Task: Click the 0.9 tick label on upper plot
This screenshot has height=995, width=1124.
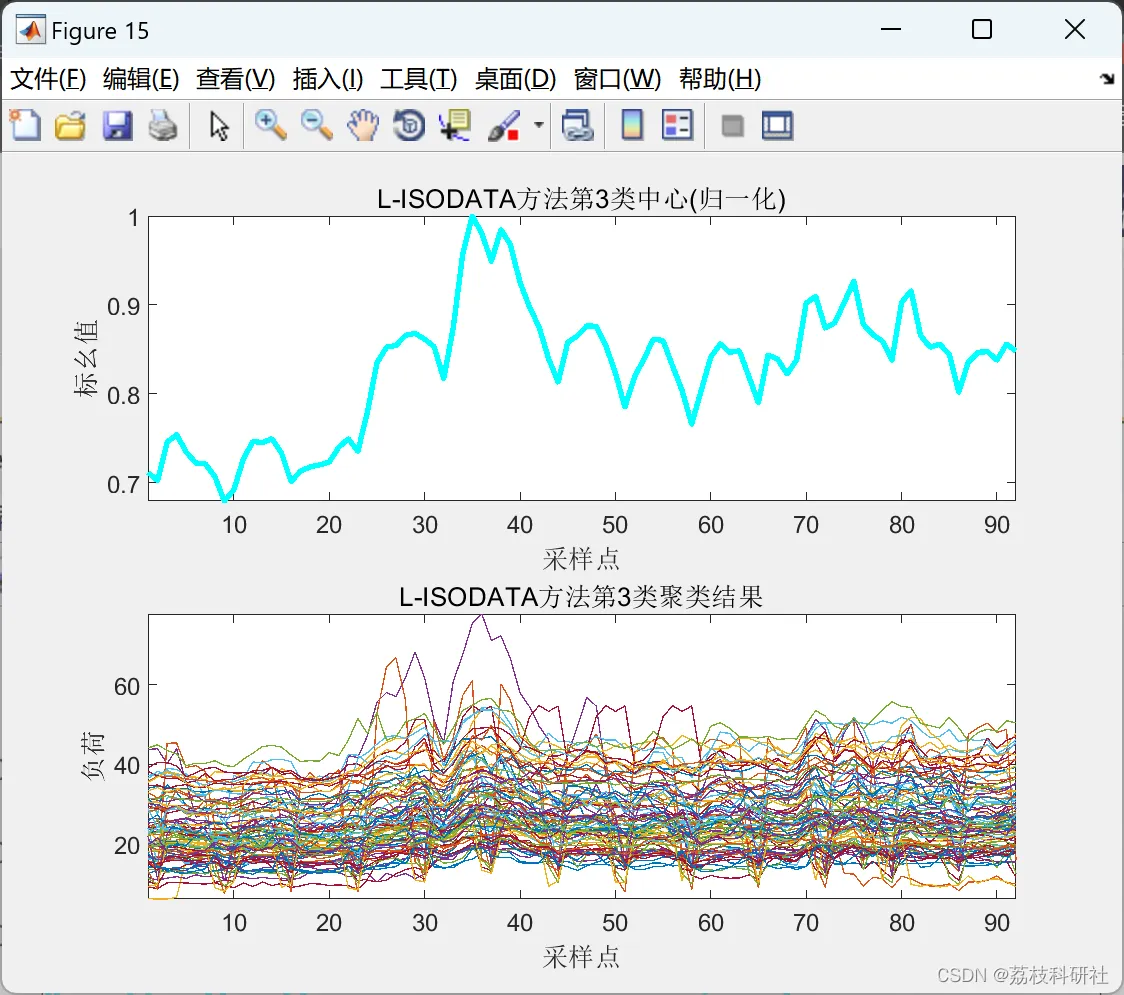Action: (x=123, y=307)
